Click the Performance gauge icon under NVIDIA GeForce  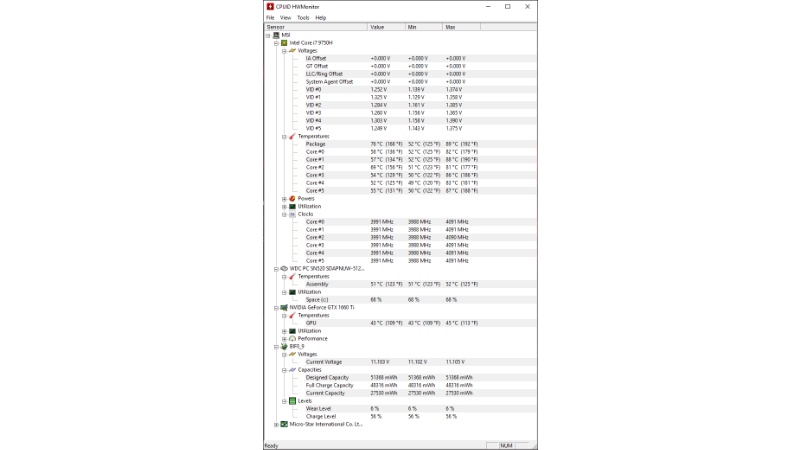(x=292, y=338)
